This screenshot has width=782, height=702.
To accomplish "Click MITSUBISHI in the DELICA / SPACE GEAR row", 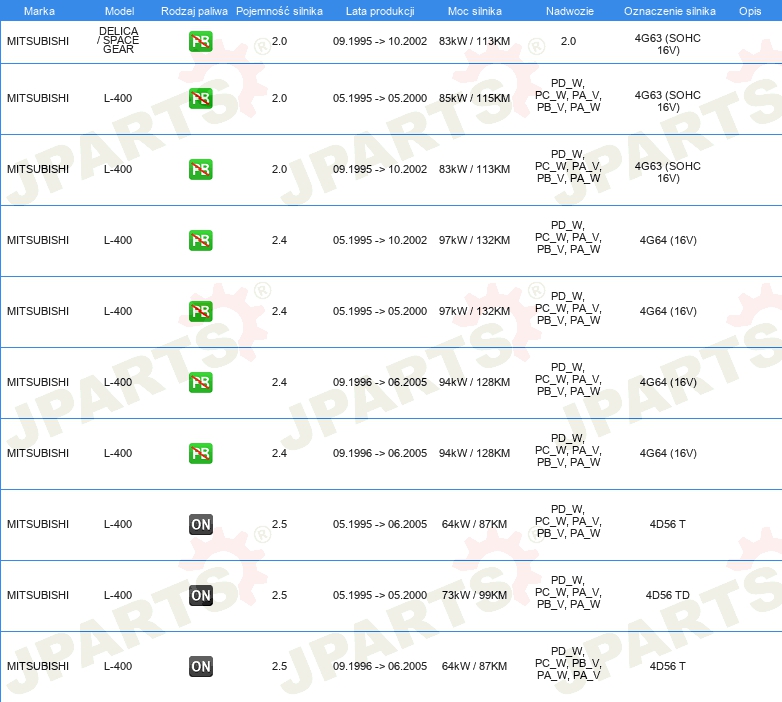I will pyautogui.click(x=38, y=41).
